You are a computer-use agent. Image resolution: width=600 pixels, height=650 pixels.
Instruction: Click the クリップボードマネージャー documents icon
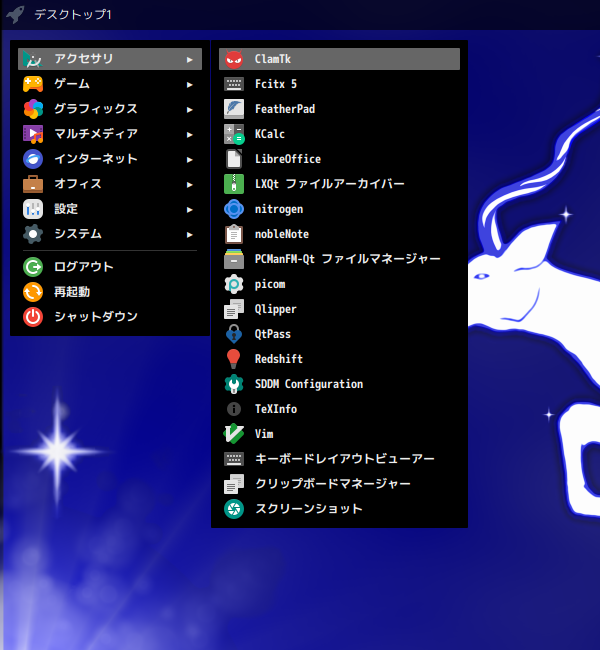click(x=234, y=484)
